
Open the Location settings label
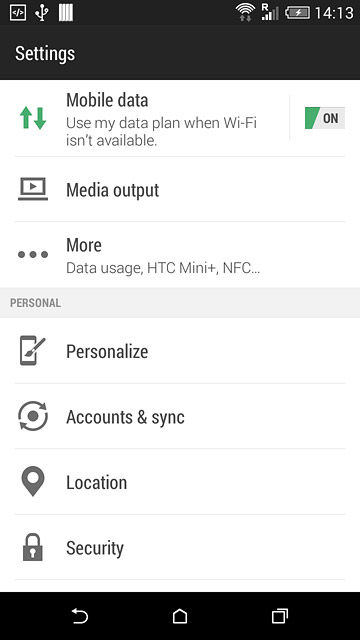[x=96, y=482]
